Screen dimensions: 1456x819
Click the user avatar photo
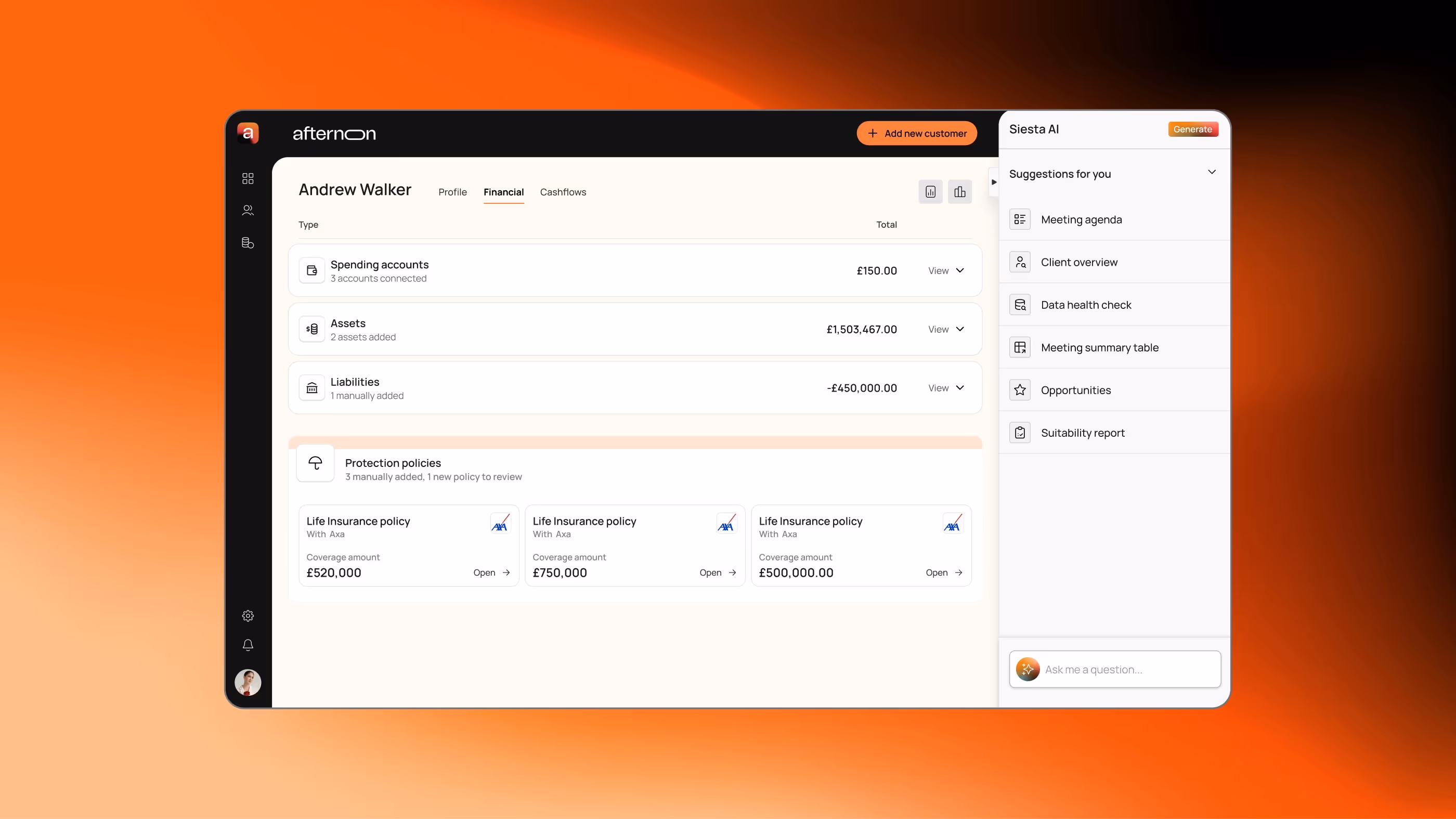click(248, 682)
